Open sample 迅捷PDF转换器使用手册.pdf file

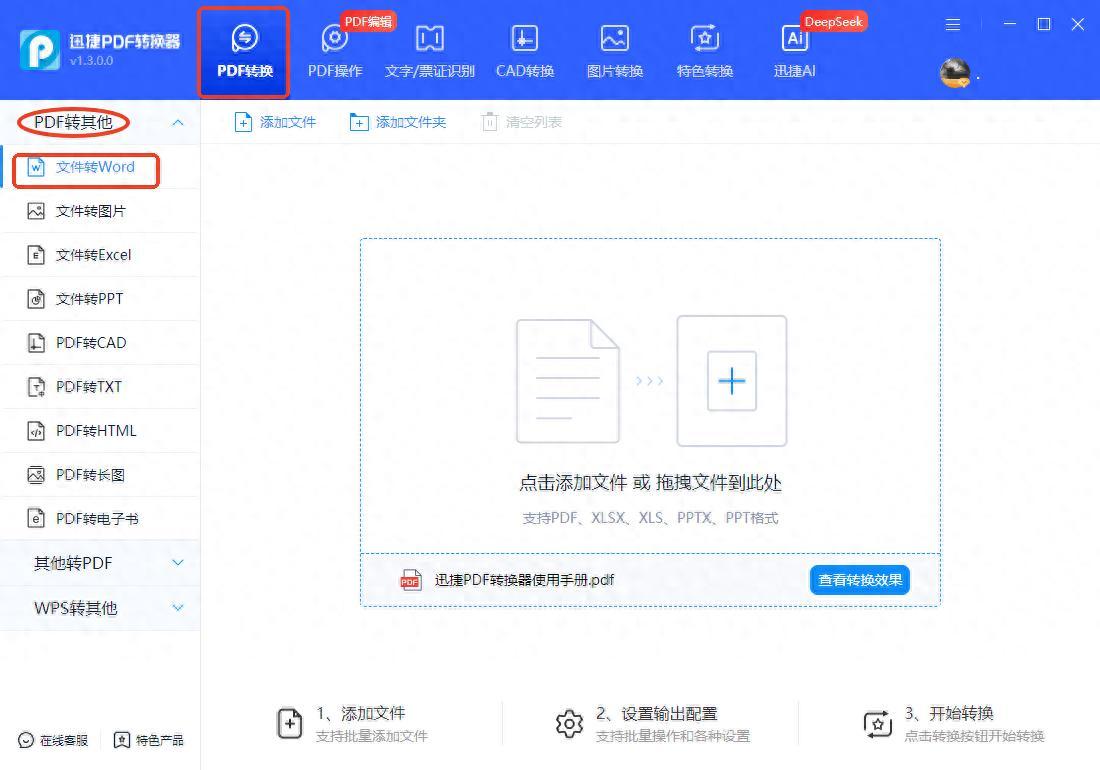[x=523, y=580]
